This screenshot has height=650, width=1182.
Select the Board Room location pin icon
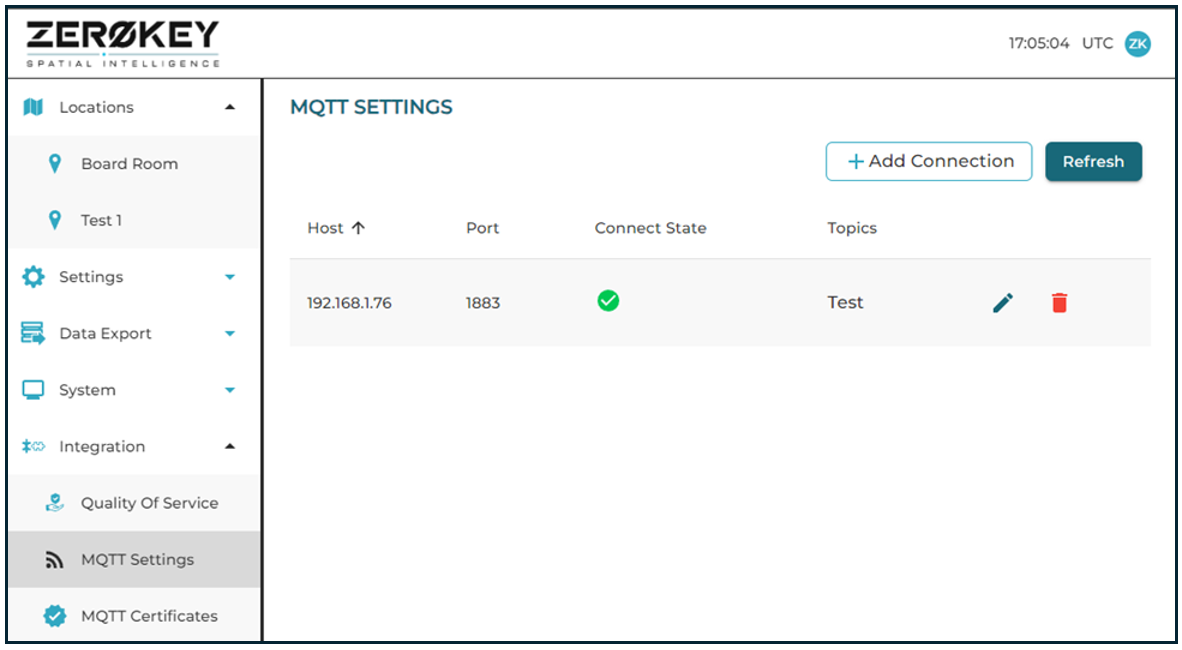(54, 163)
